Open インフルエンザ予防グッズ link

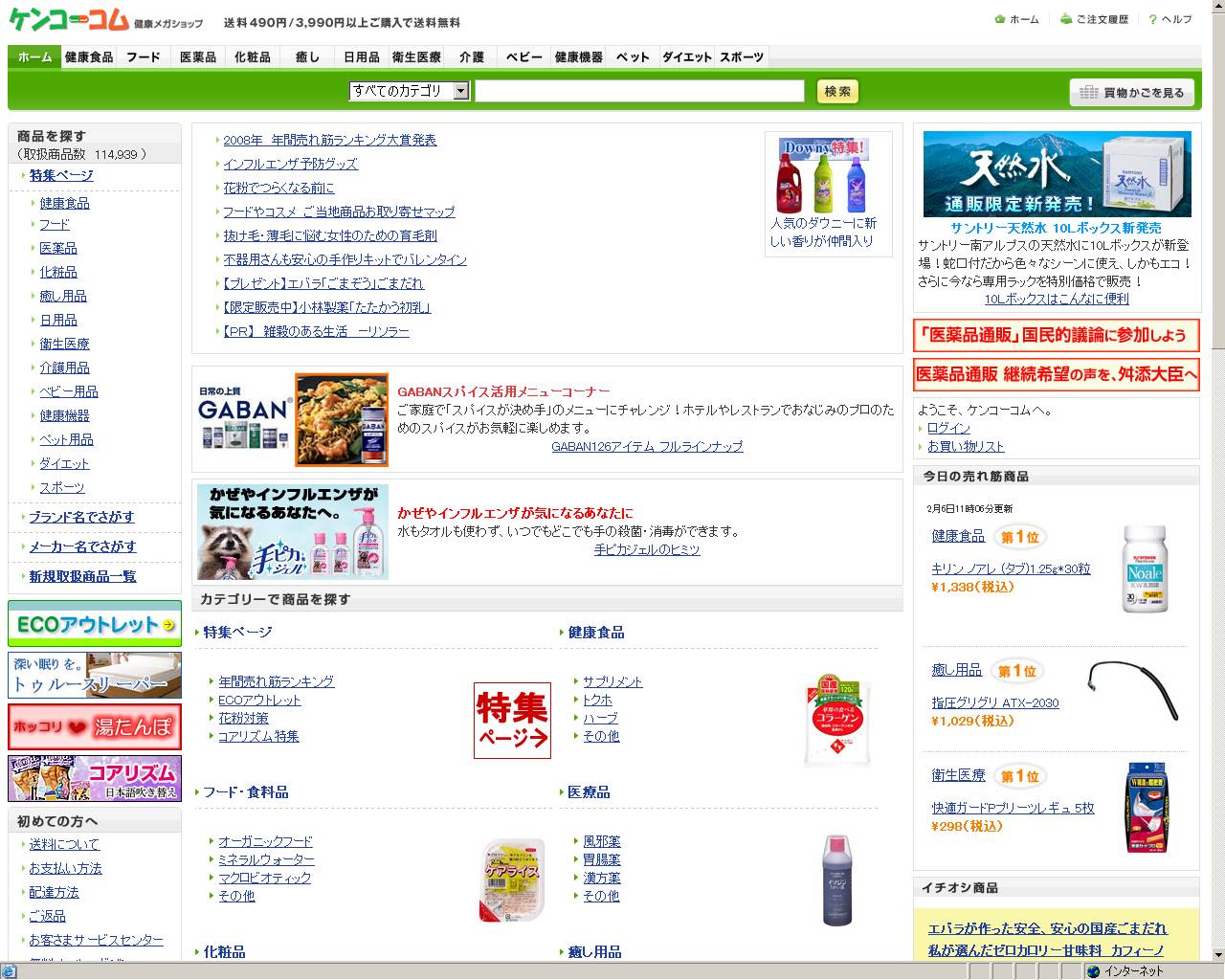point(291,164)
